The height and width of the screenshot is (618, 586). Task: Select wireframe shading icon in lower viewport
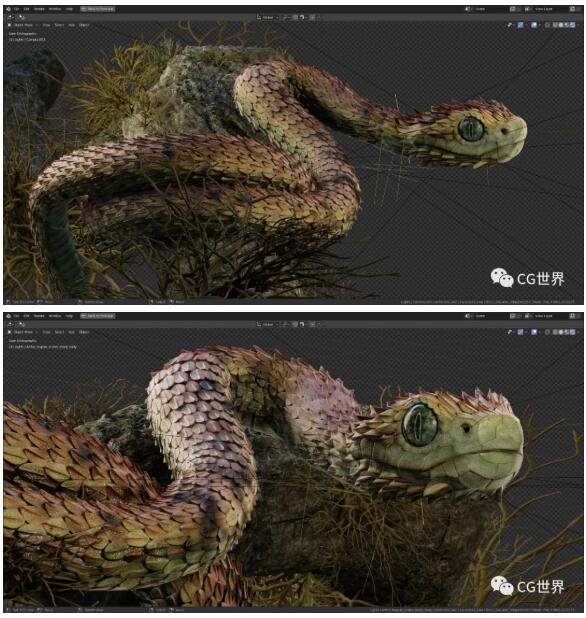[555, 332]
